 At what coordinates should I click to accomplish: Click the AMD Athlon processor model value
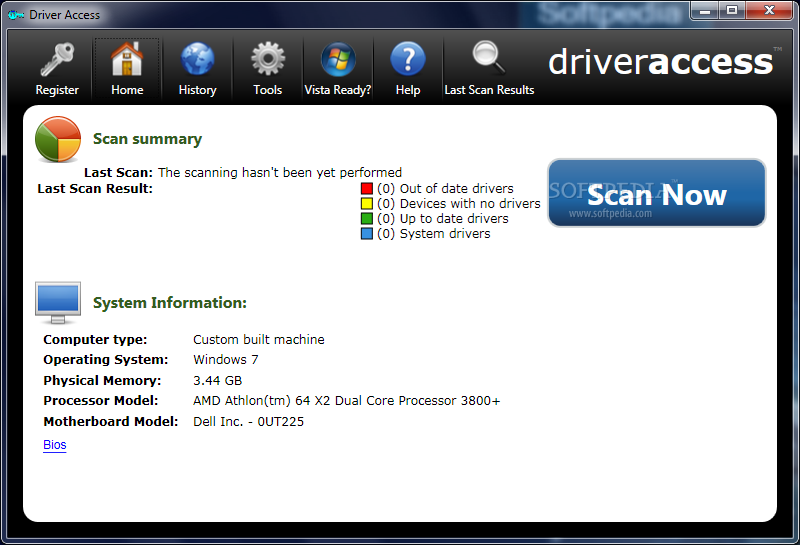tap(346, 401)
